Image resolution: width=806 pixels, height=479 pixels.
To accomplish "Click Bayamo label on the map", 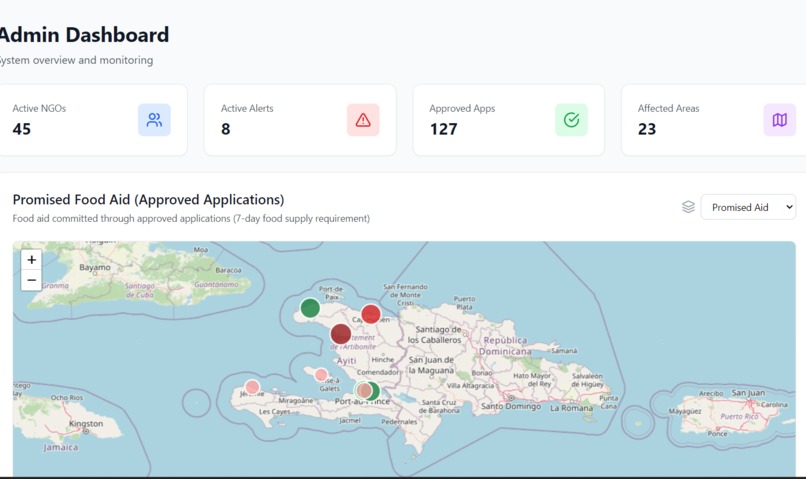I will click(x=95, y=267).
